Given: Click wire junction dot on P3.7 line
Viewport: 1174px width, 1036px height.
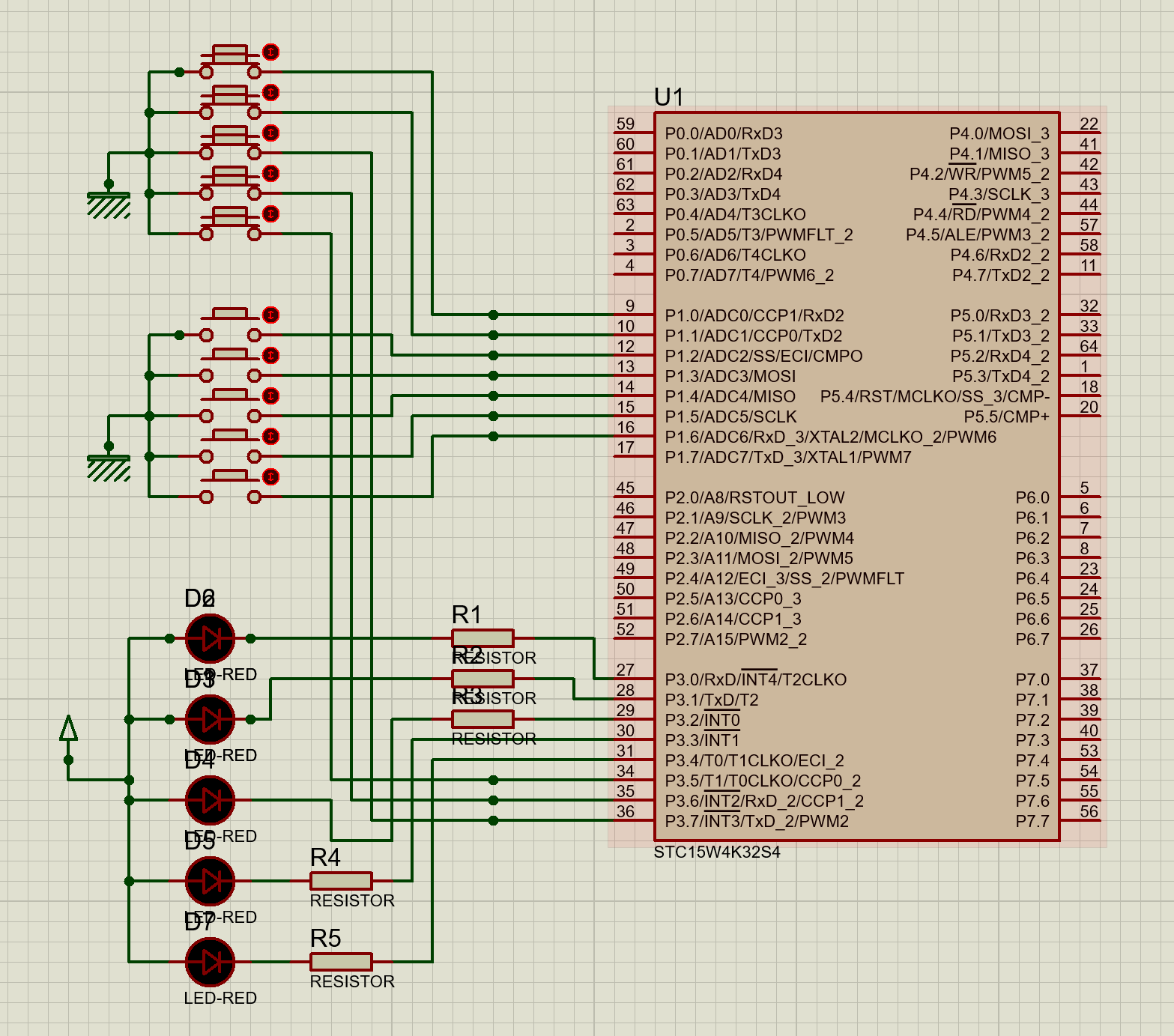Looking at the screenshot, I should tap(493, 820).
